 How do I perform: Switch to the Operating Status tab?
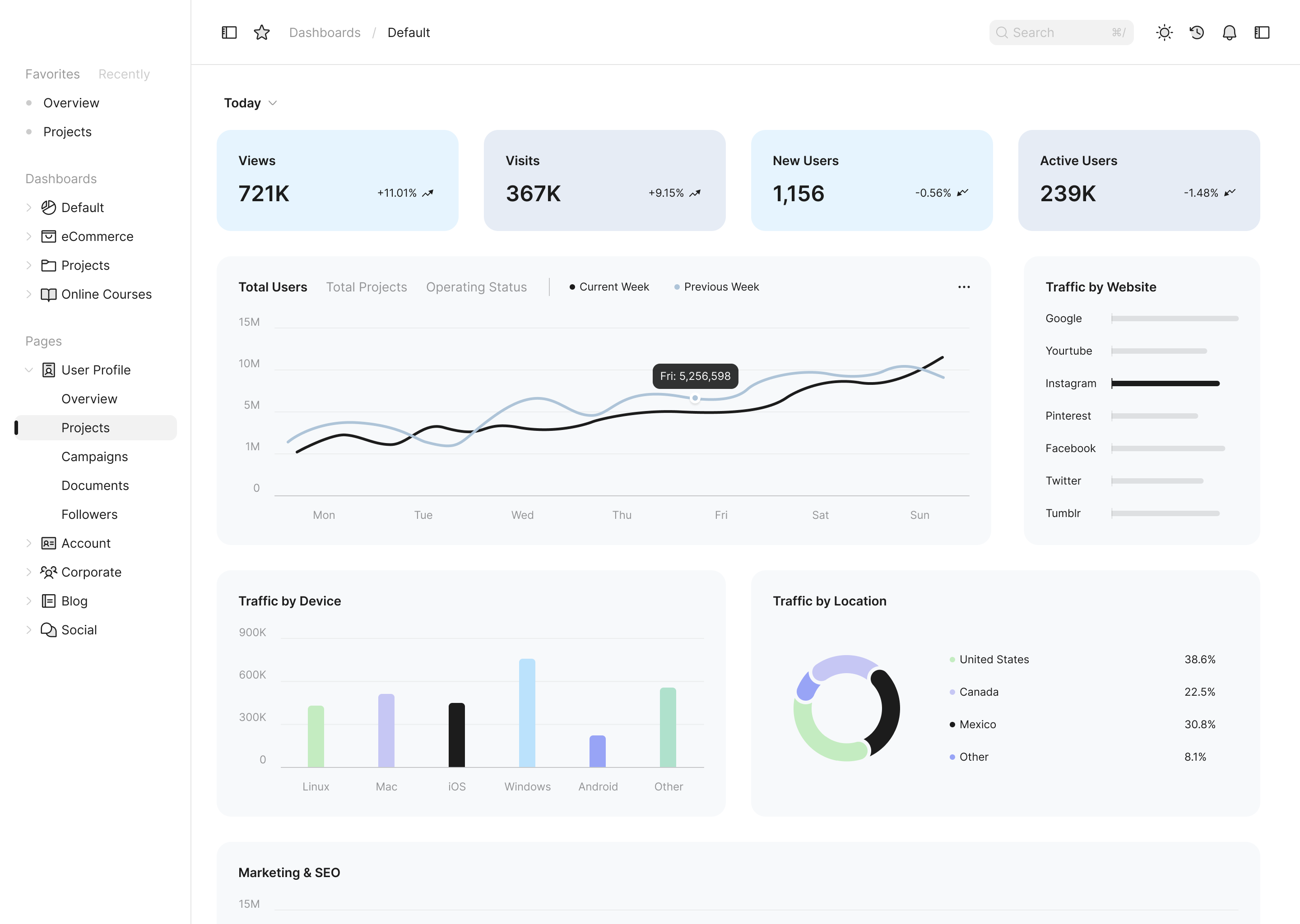point(476,287)
